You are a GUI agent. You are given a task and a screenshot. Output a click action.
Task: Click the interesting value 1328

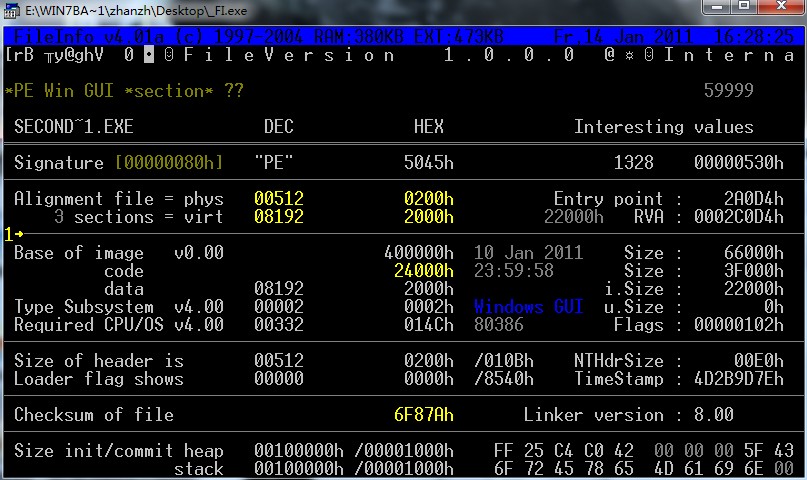(x=634, y=163)
